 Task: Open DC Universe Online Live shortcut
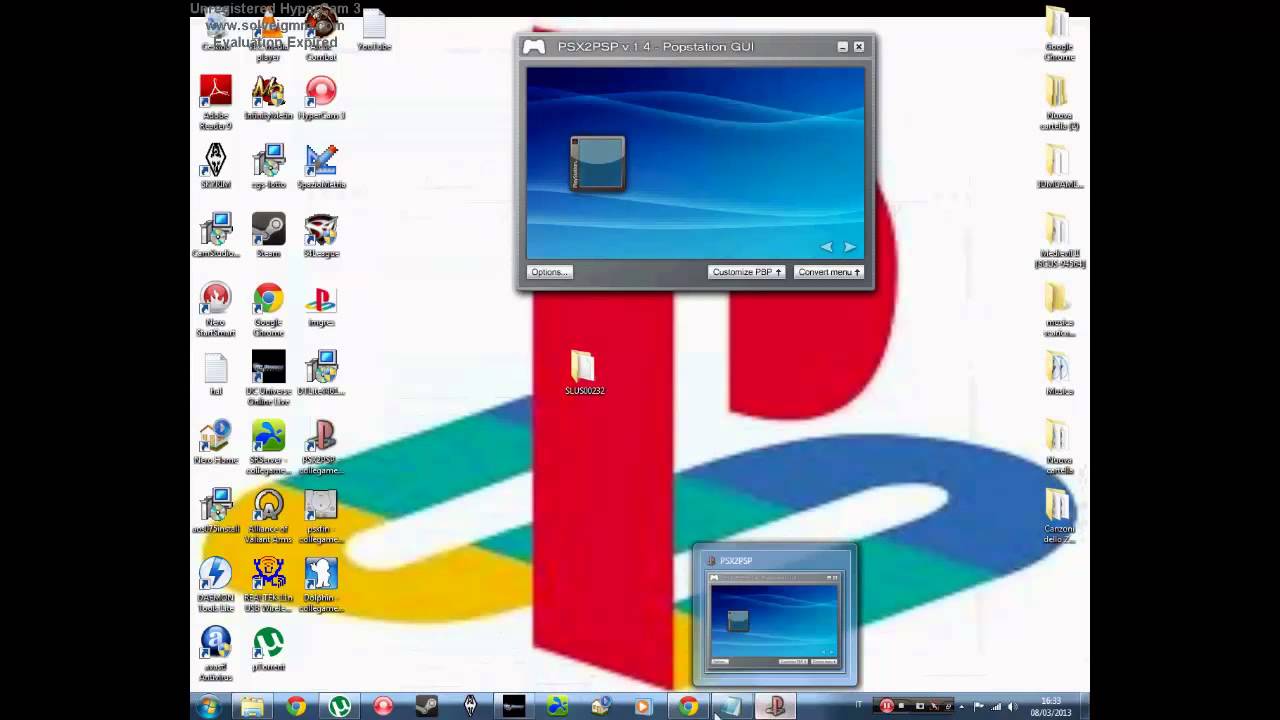coord(268,378)
